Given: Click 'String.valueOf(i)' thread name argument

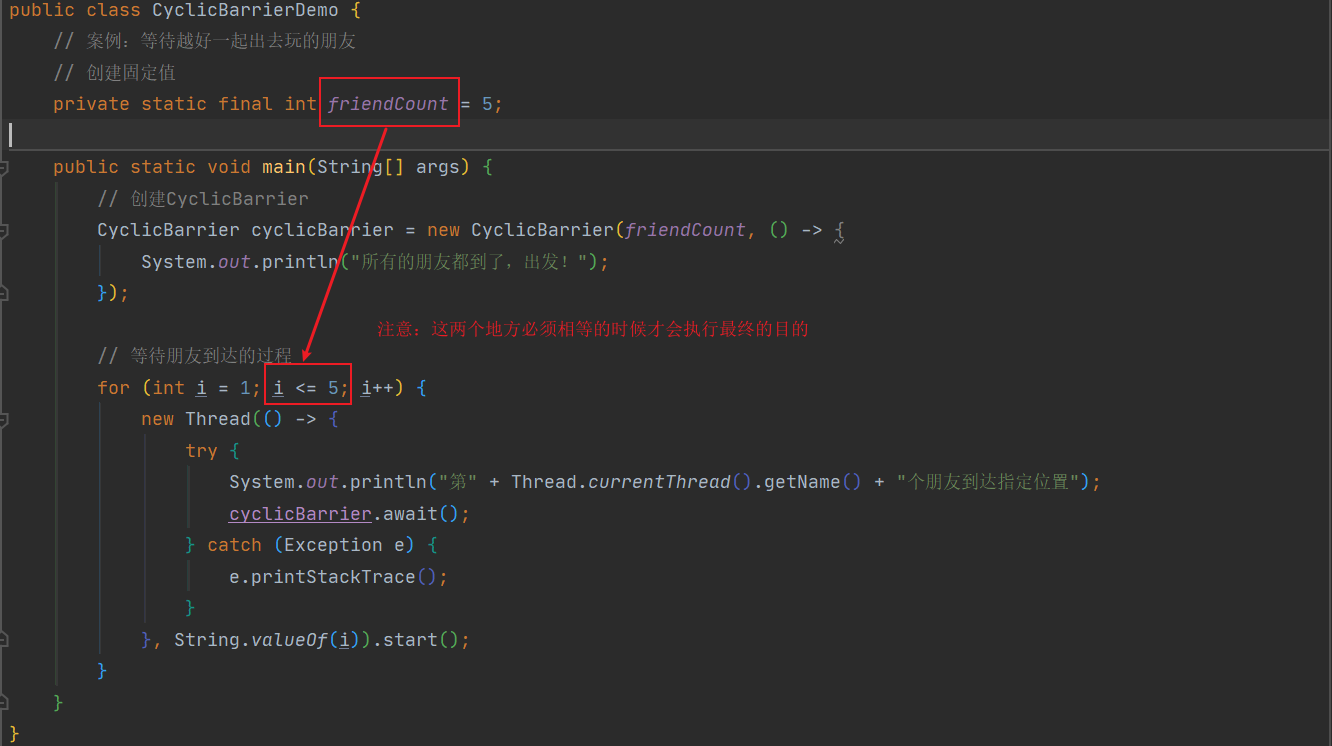Looking at the screenshot, I should 267,640.
